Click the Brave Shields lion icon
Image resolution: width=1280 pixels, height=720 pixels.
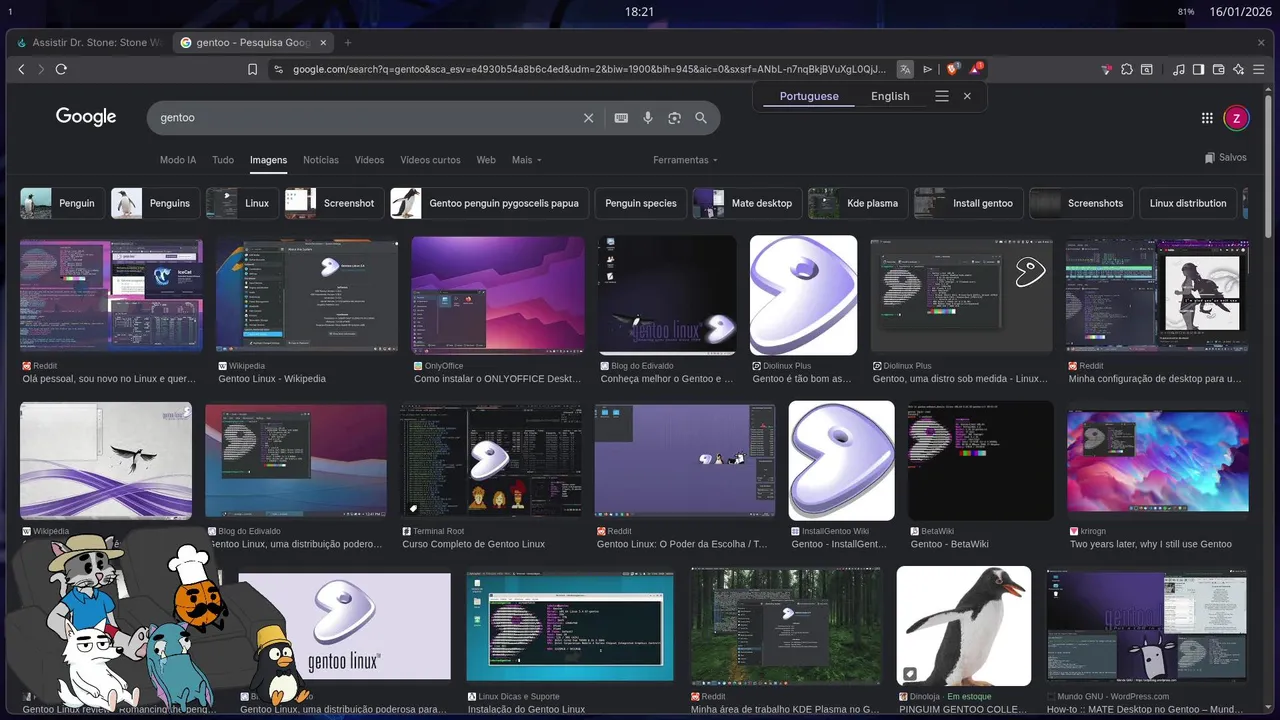tap(953, 69)
